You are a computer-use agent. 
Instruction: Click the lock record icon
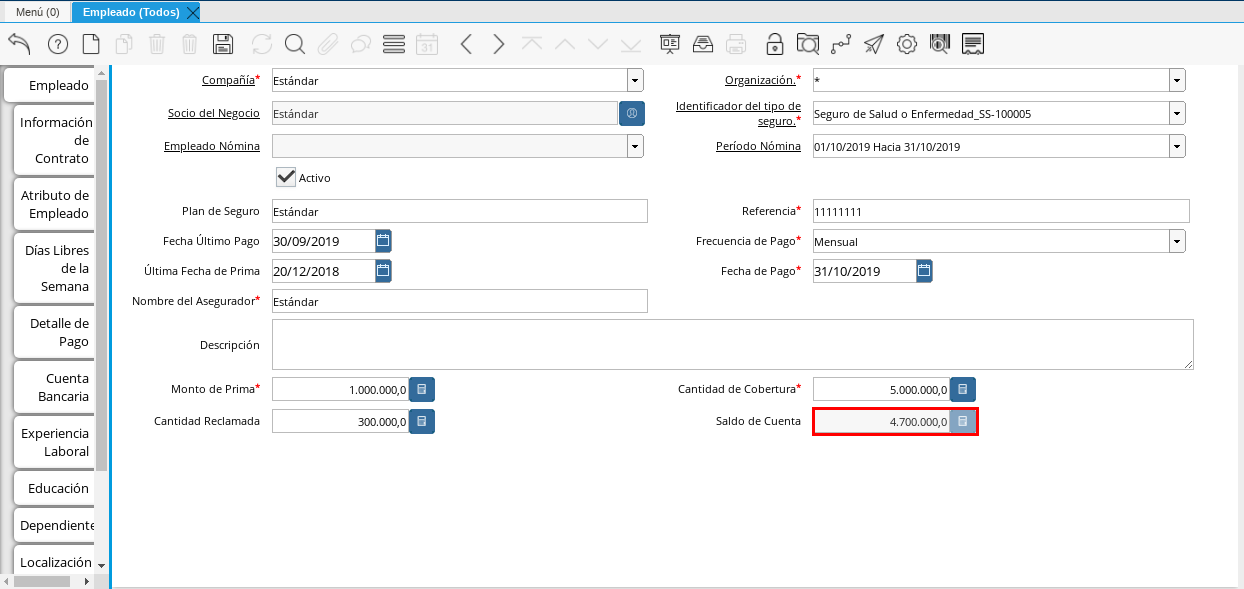[774, 44]
